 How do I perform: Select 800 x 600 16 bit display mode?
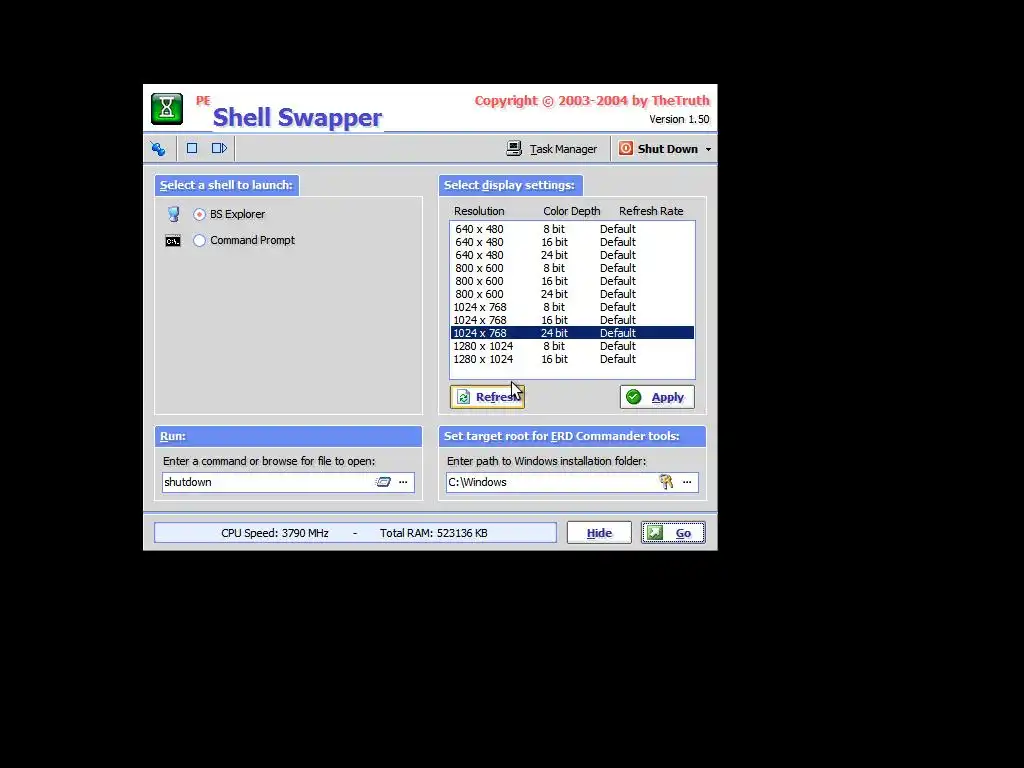point(572,281)
